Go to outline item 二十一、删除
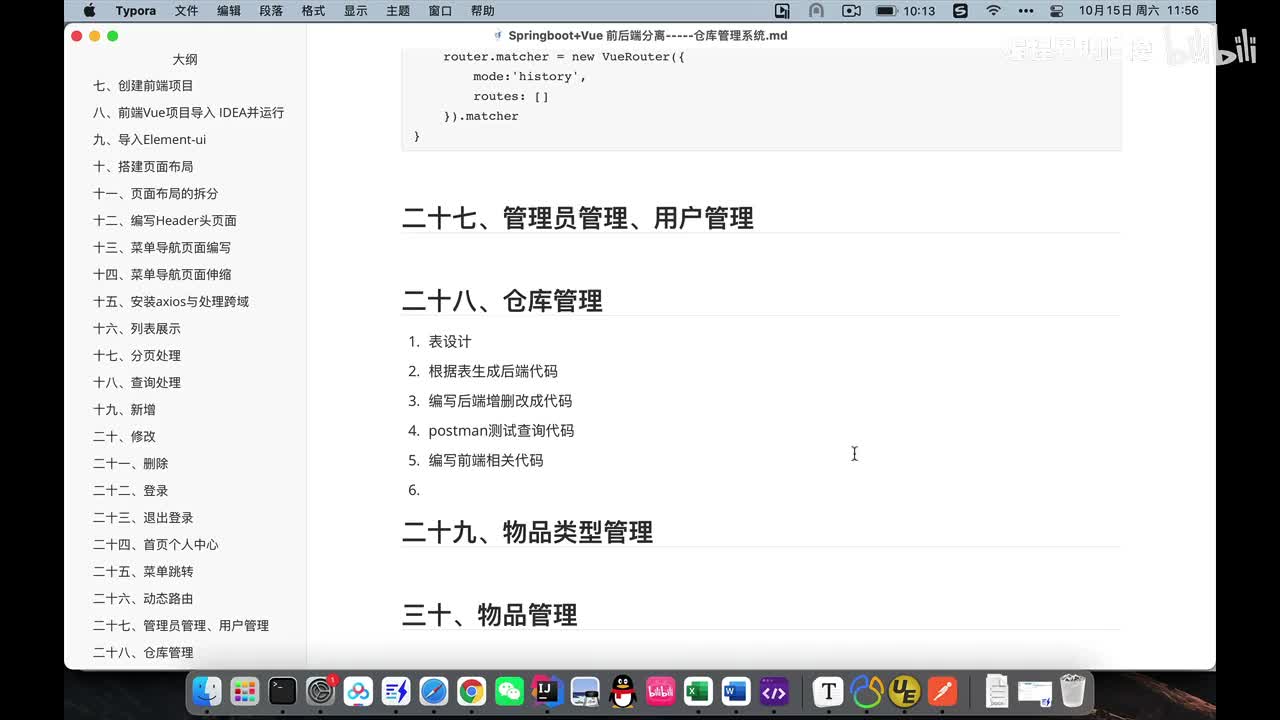The image size is (1280, 720). [131, 464]
